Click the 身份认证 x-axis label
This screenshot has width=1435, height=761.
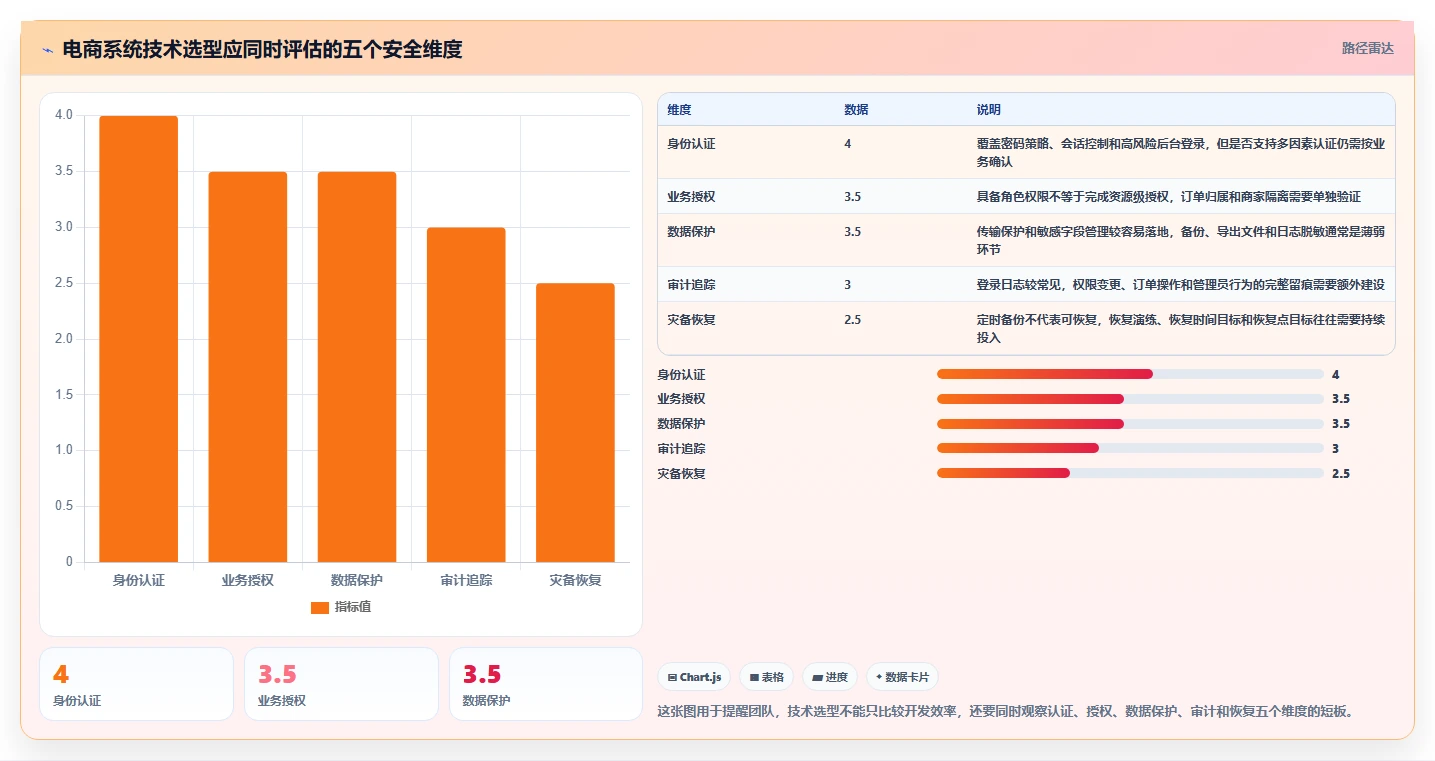point(139,580)
